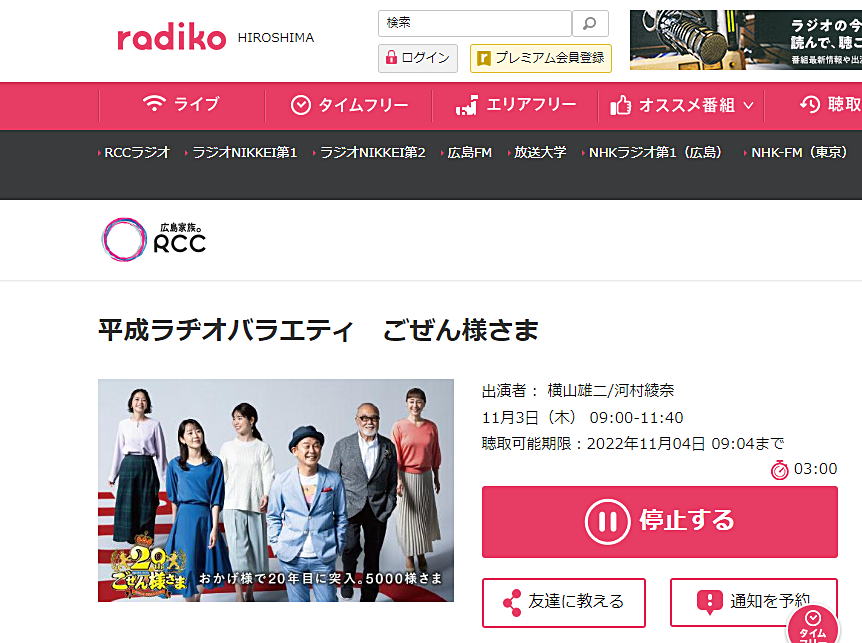Open the エリアフリー tab
Viewport: 862px width, 643px height.
[516, 104]
